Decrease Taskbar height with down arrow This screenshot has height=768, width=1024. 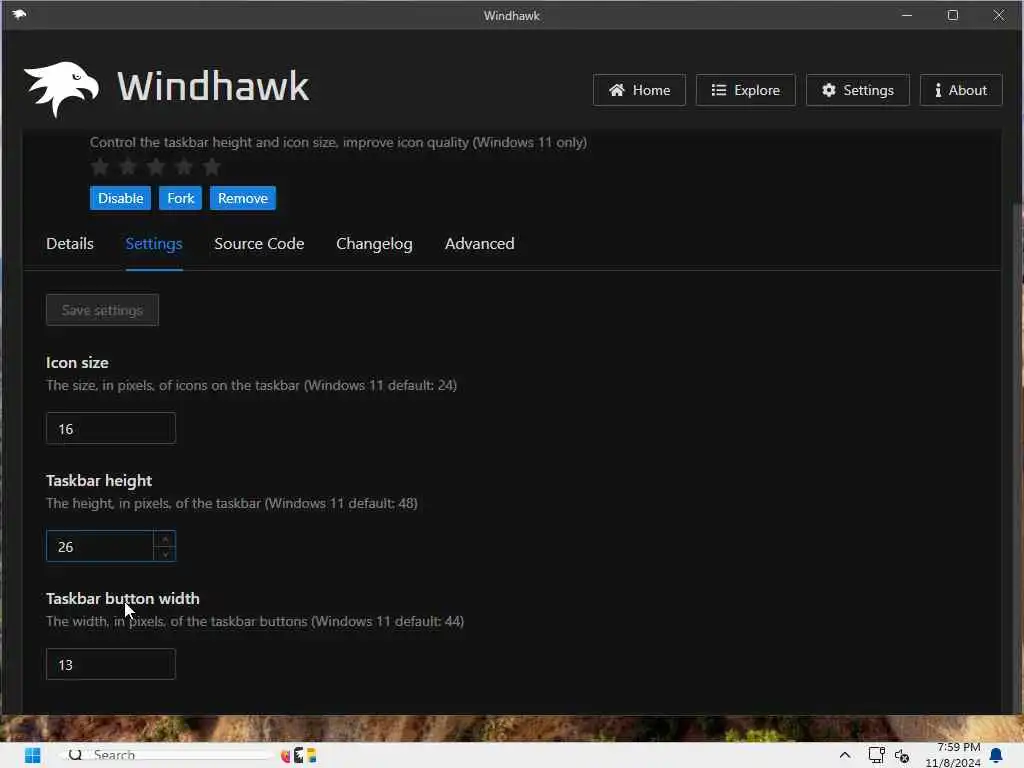point(165,554)
